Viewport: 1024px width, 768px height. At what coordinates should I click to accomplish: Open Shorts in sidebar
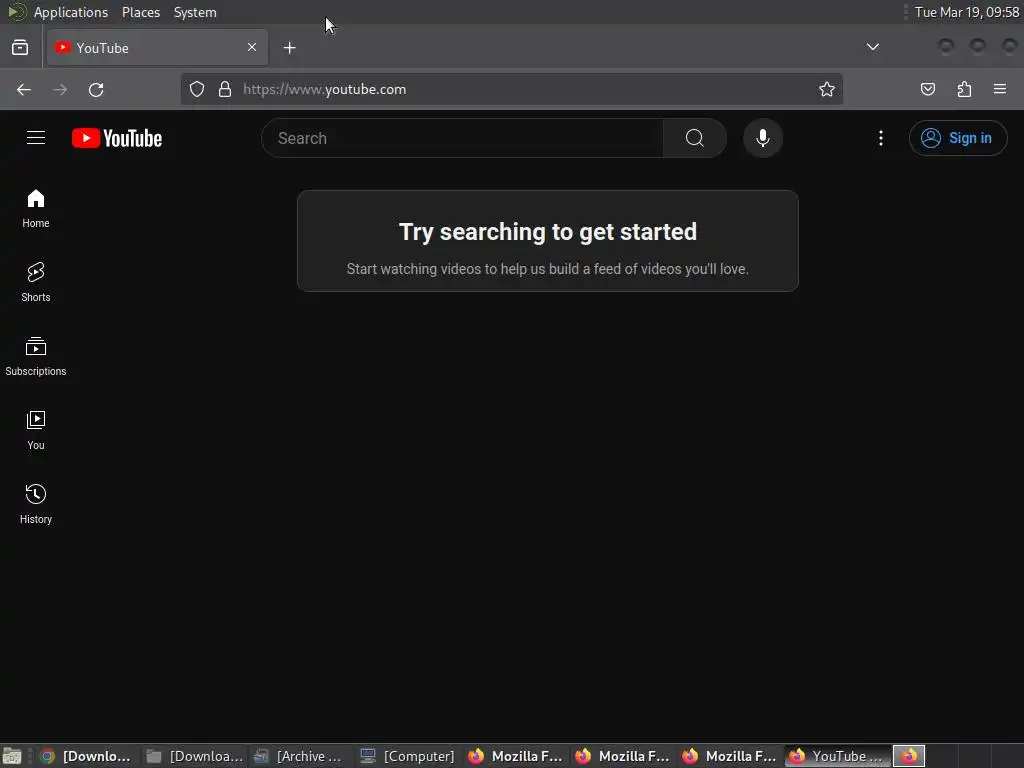click(36, 282)
